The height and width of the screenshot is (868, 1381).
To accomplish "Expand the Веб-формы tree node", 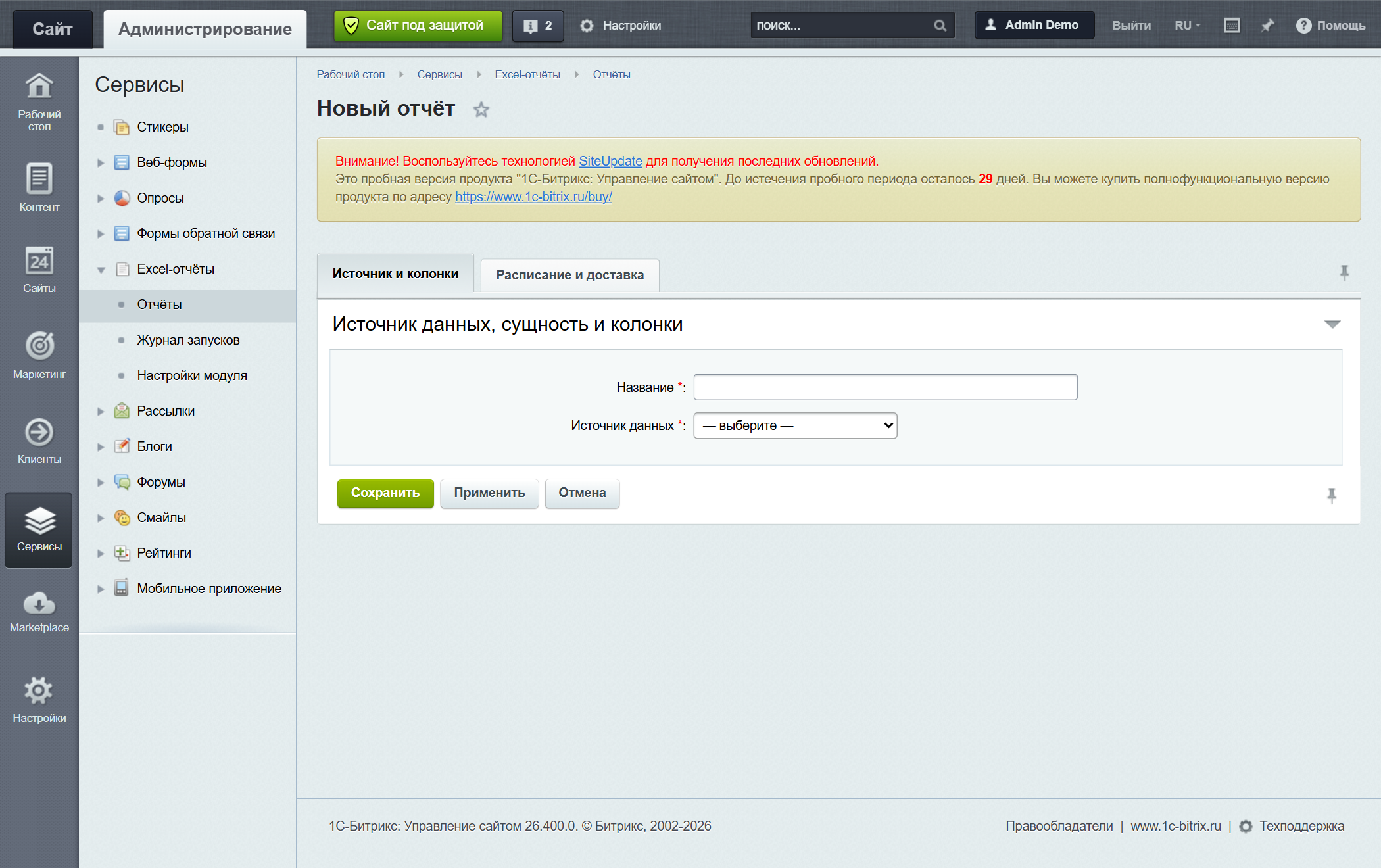I will [101, 162].
